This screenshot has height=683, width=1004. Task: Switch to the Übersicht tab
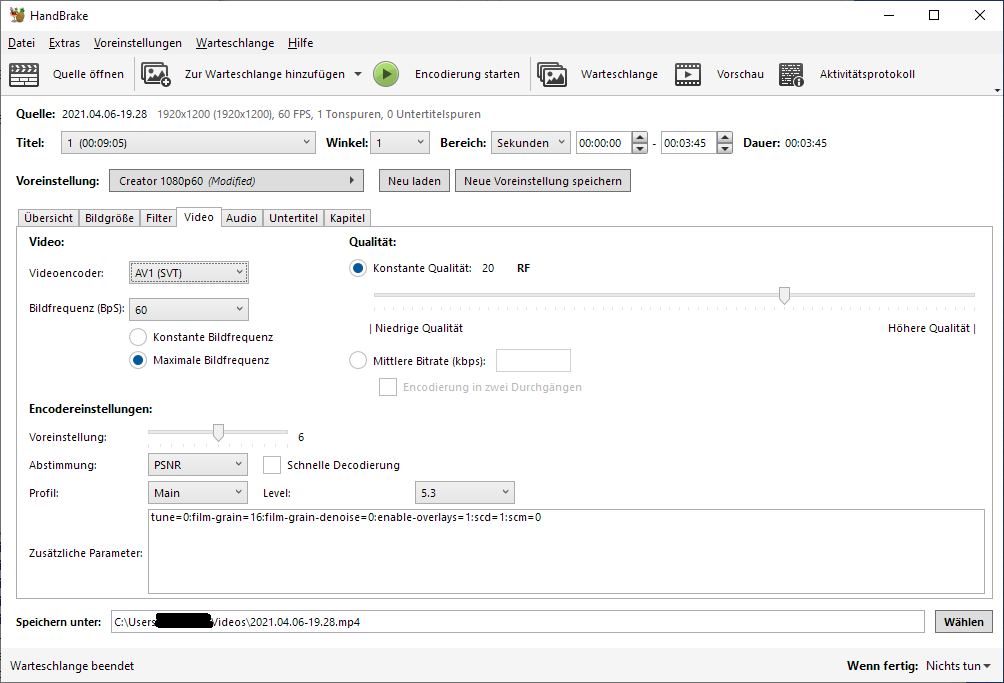(x=49, y=218)
